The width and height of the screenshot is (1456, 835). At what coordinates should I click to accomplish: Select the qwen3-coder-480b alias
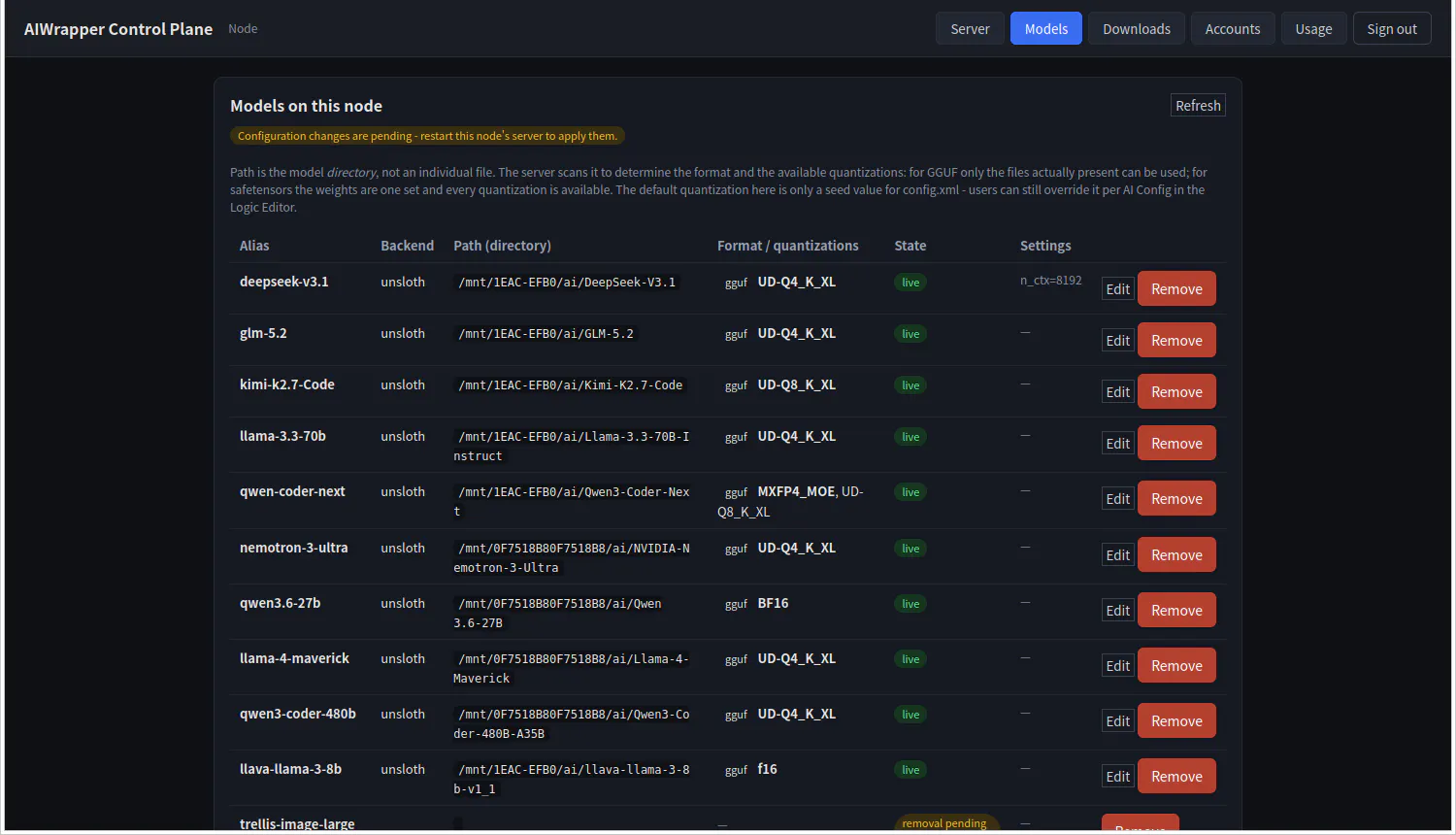(x=297, y=714)
